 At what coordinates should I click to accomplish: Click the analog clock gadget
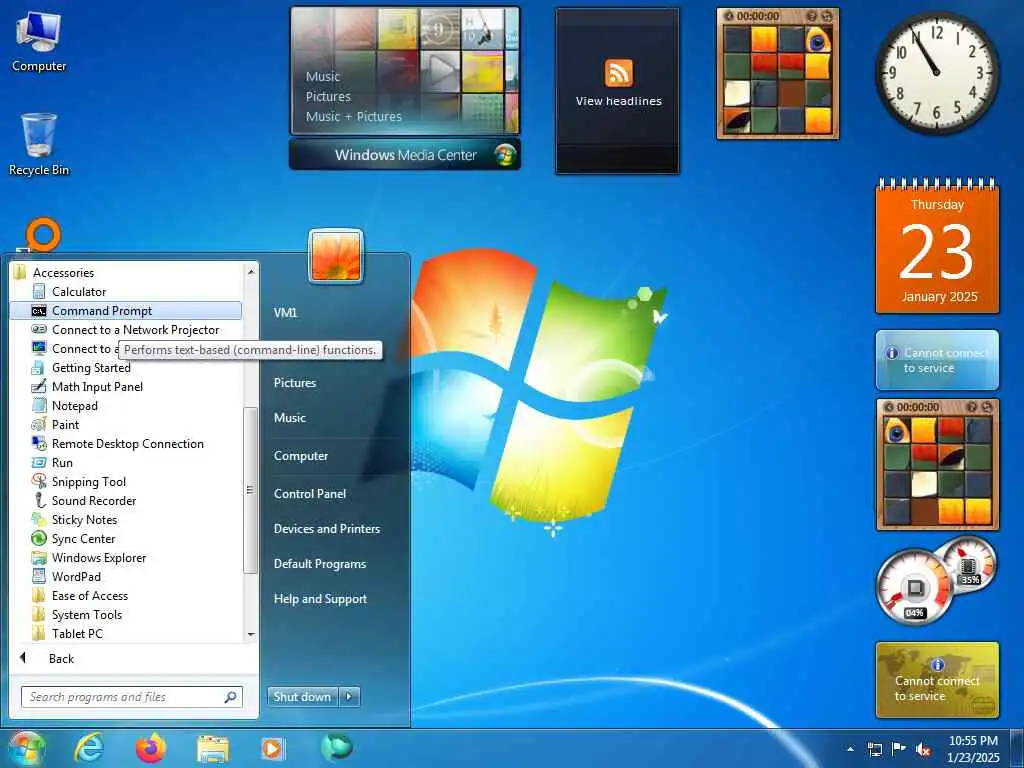tap(937, 72)
